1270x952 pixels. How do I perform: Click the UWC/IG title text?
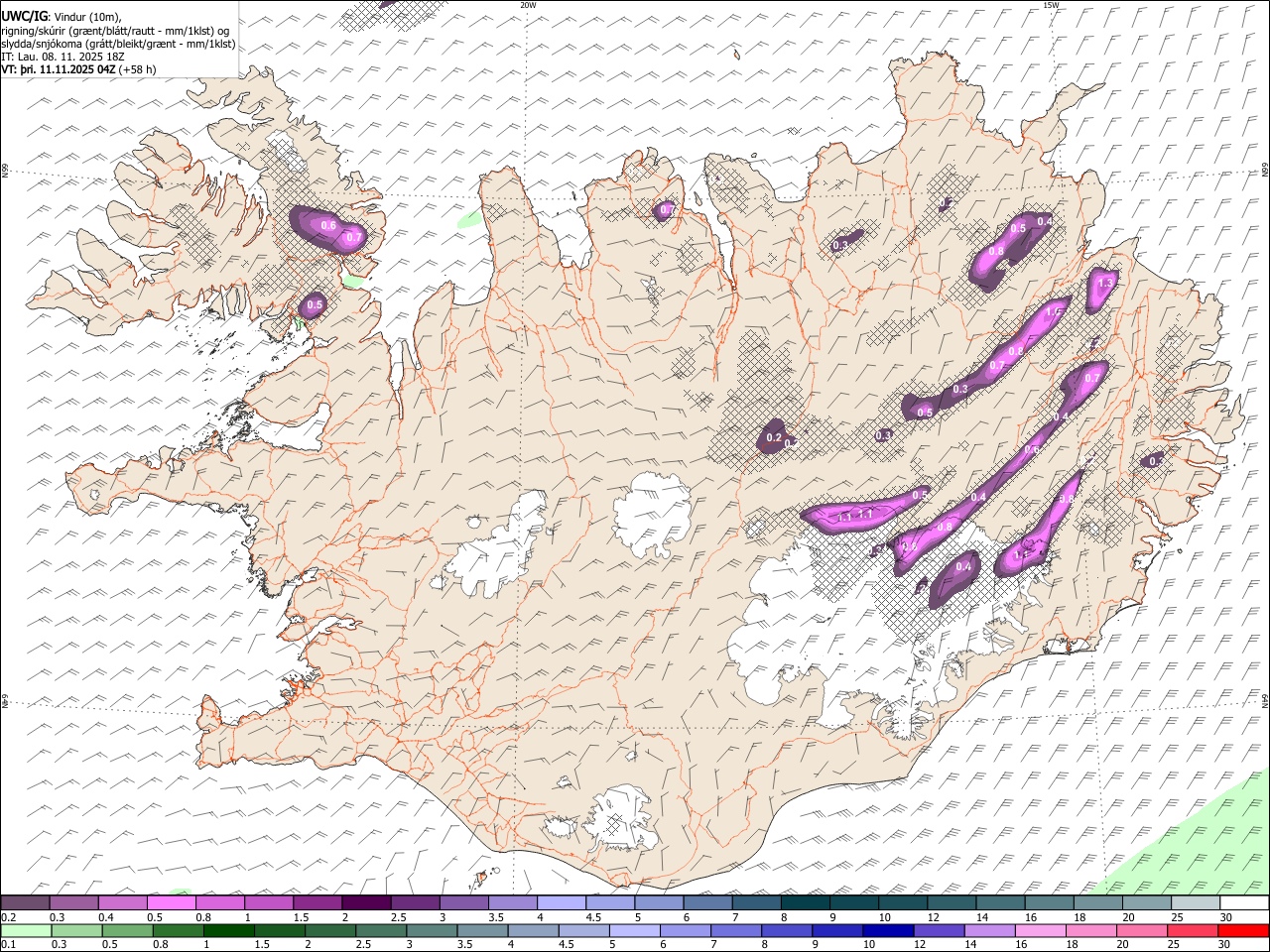pos(24,16)
